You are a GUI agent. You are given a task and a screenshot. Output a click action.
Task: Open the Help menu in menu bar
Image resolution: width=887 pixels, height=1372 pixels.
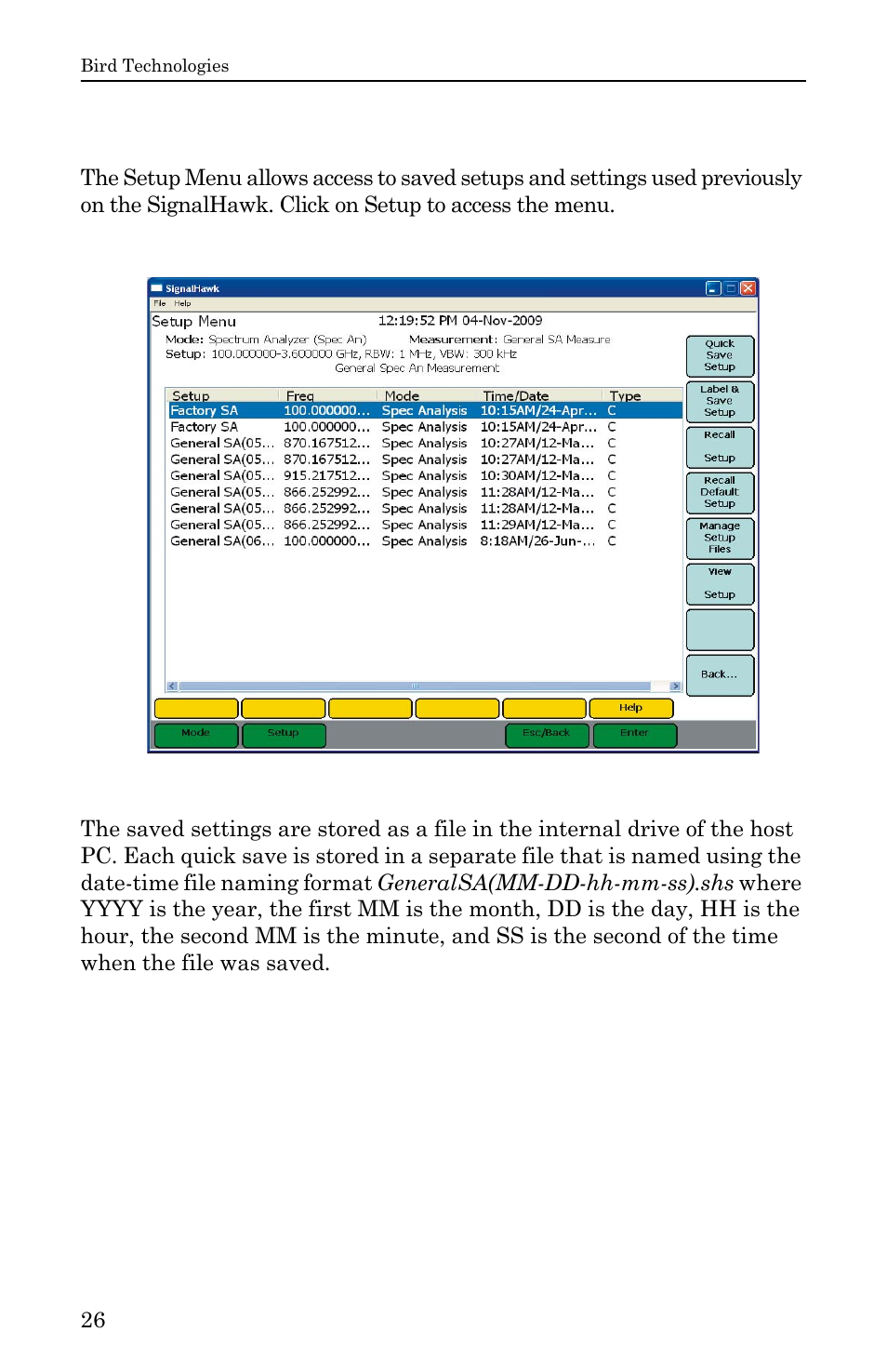(x=182, y=303)
